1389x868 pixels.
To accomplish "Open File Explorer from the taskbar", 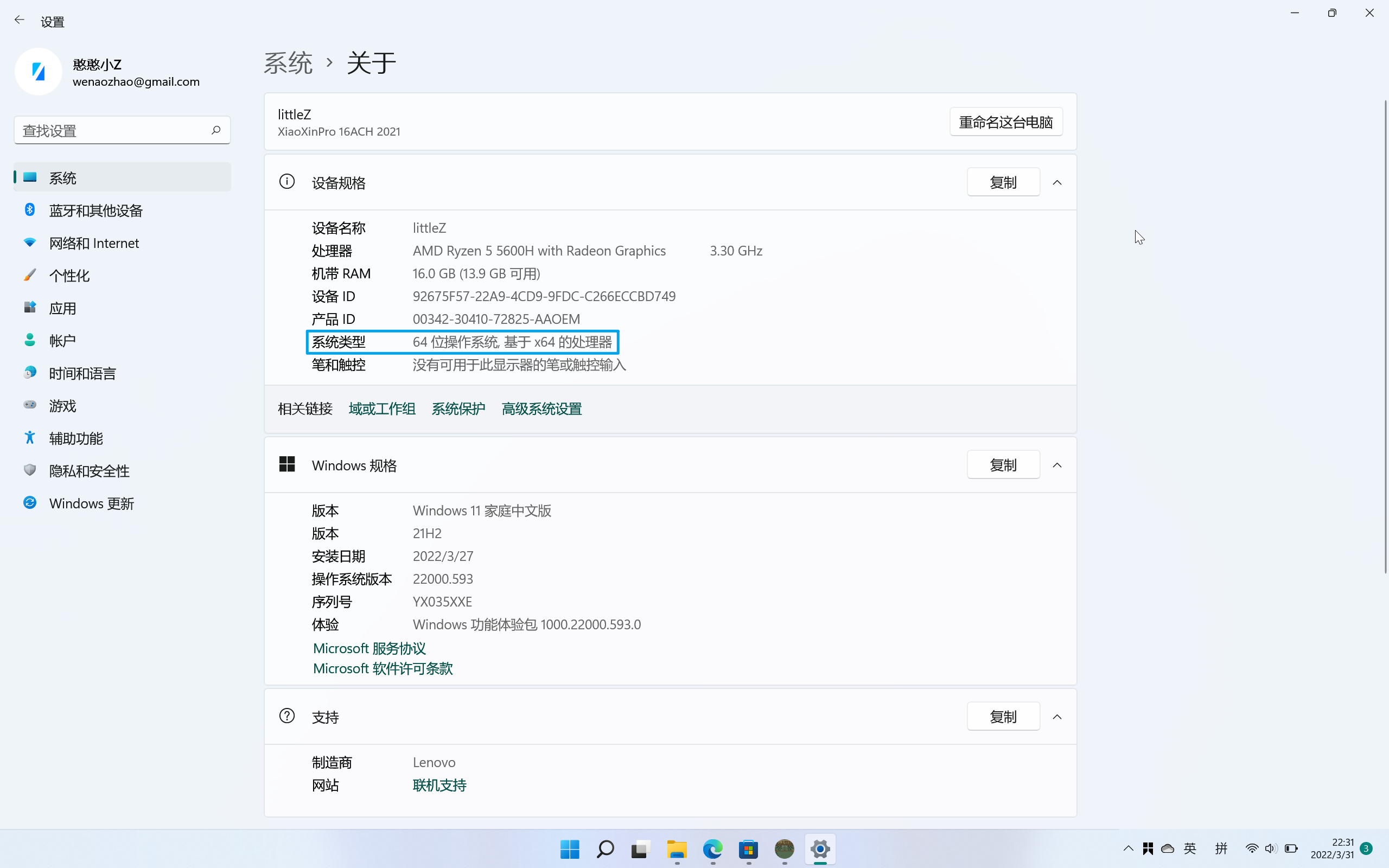I will click(677, 848).
